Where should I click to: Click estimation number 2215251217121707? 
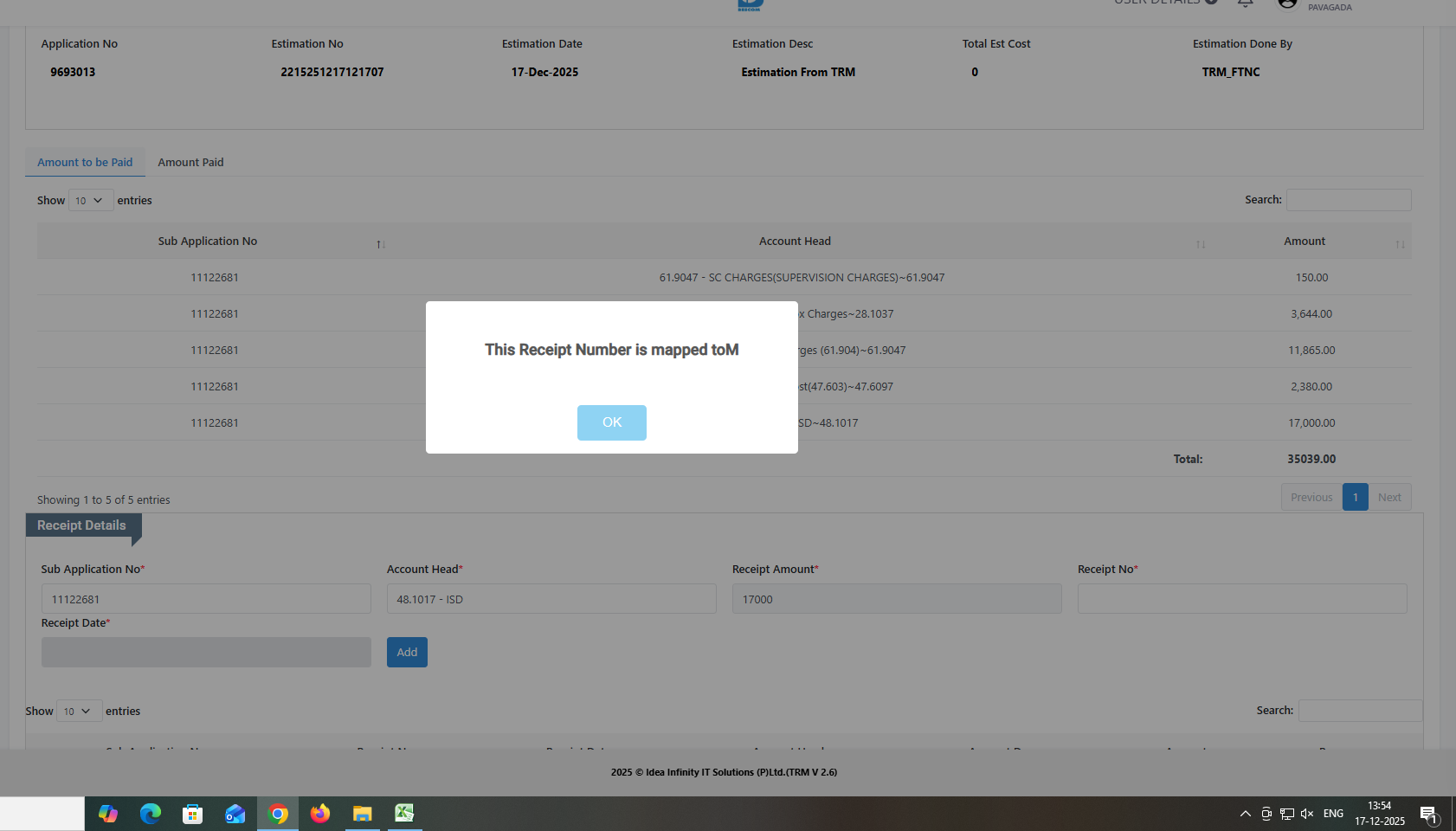[332, 72]
